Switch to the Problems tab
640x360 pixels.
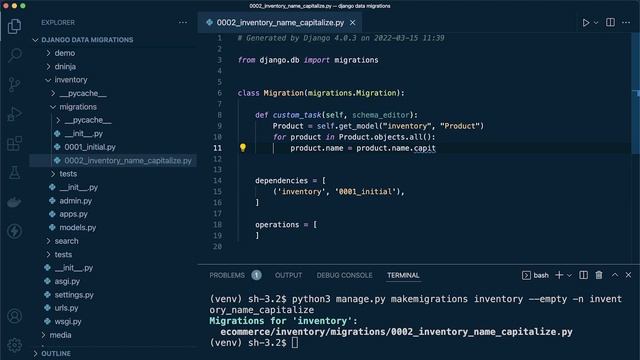227,276
